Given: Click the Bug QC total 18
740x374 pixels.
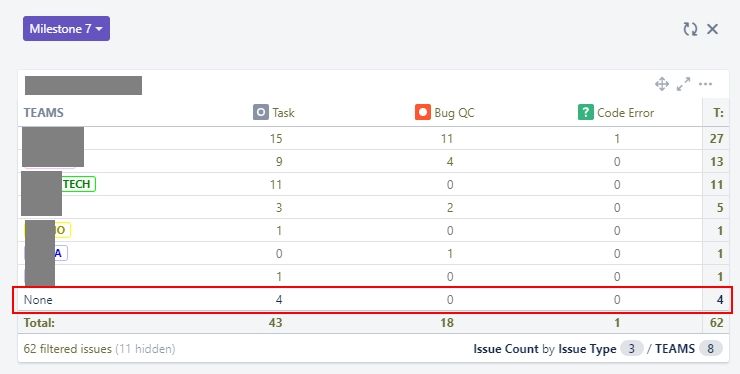Looking at the screenshot, I should (x=447, y=323).
